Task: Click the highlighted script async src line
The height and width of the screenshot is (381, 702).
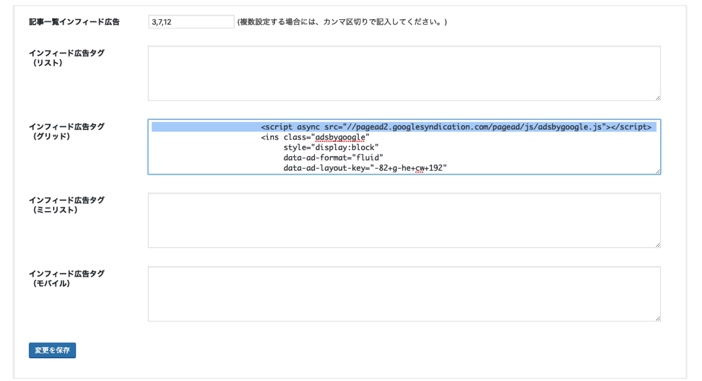Action: [x=456, y=127]
